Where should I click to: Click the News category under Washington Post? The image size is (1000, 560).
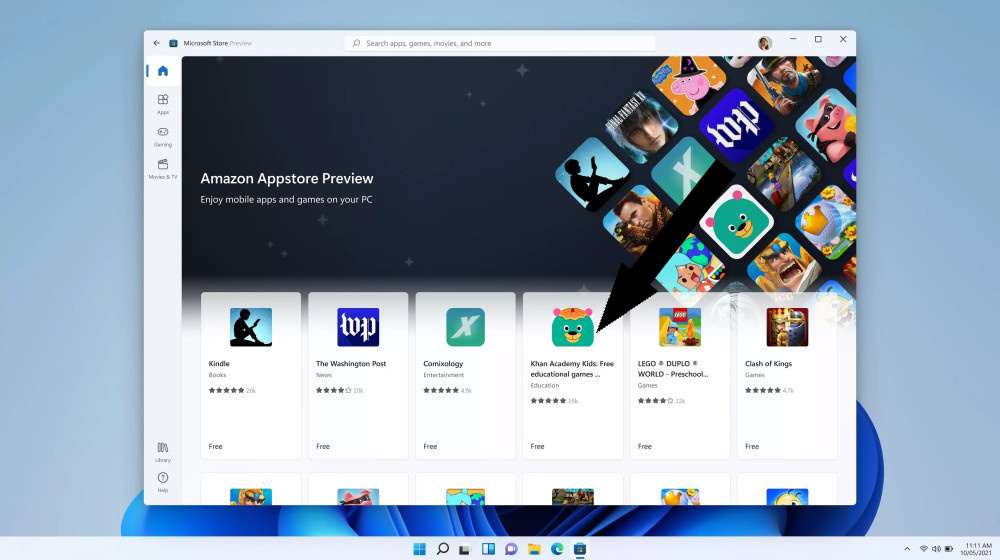coord(323,375)
